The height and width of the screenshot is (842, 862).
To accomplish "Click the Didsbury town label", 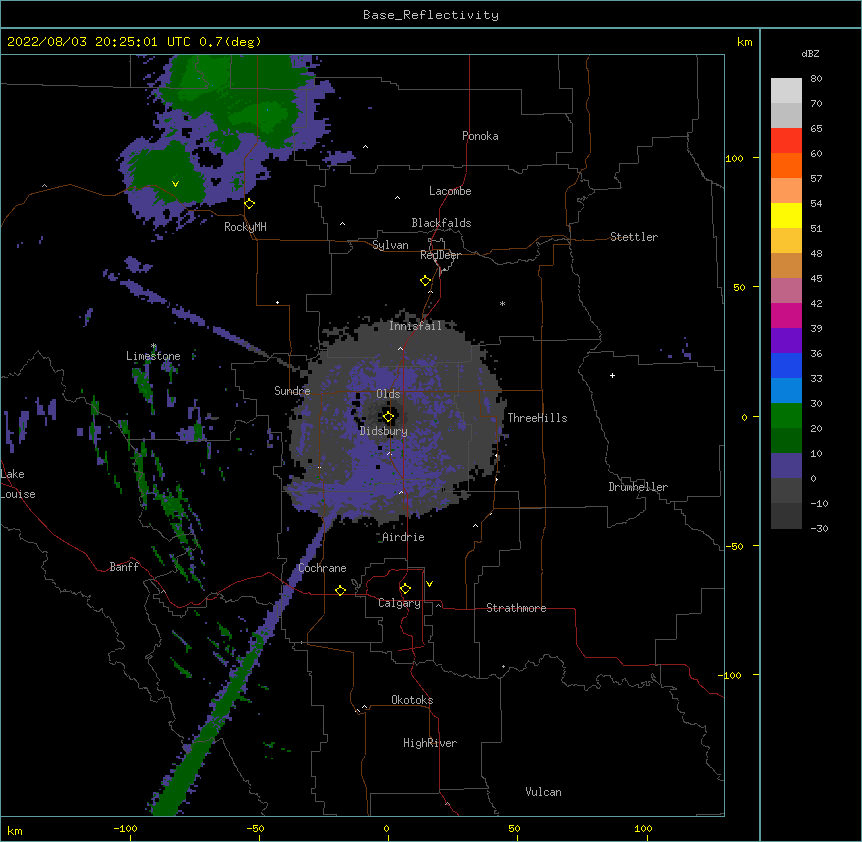I will 384,431.
